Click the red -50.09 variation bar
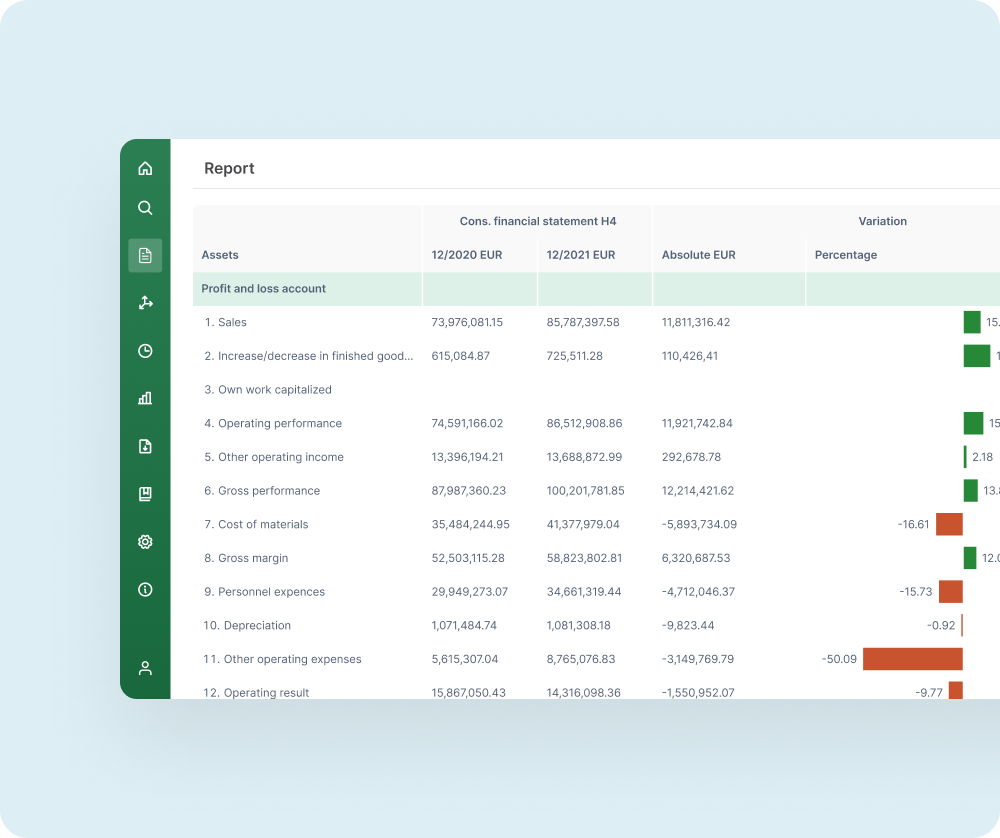 click(x=912, y=659)
